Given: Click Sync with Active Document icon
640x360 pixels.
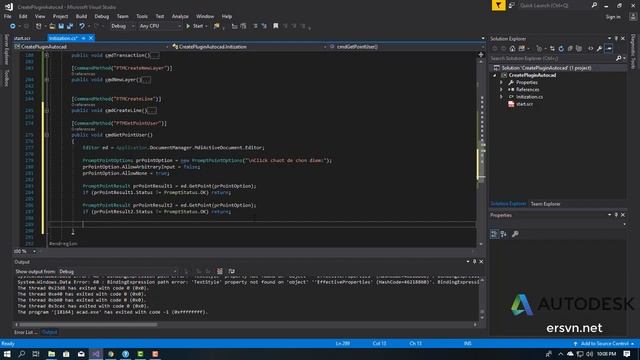Looking at the screenshot, I should 552,49.
